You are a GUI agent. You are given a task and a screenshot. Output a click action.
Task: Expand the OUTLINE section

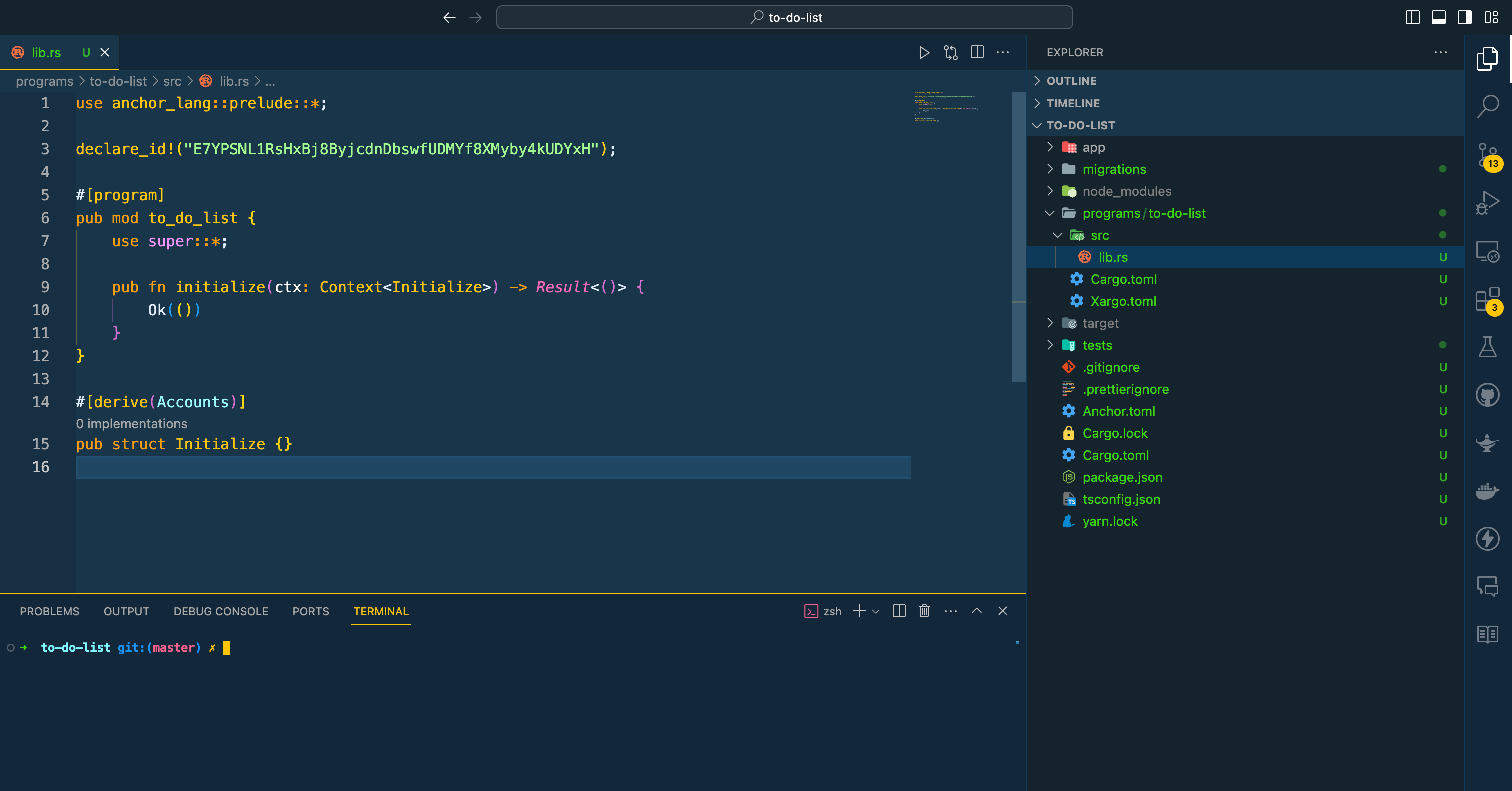[1072, 81]
